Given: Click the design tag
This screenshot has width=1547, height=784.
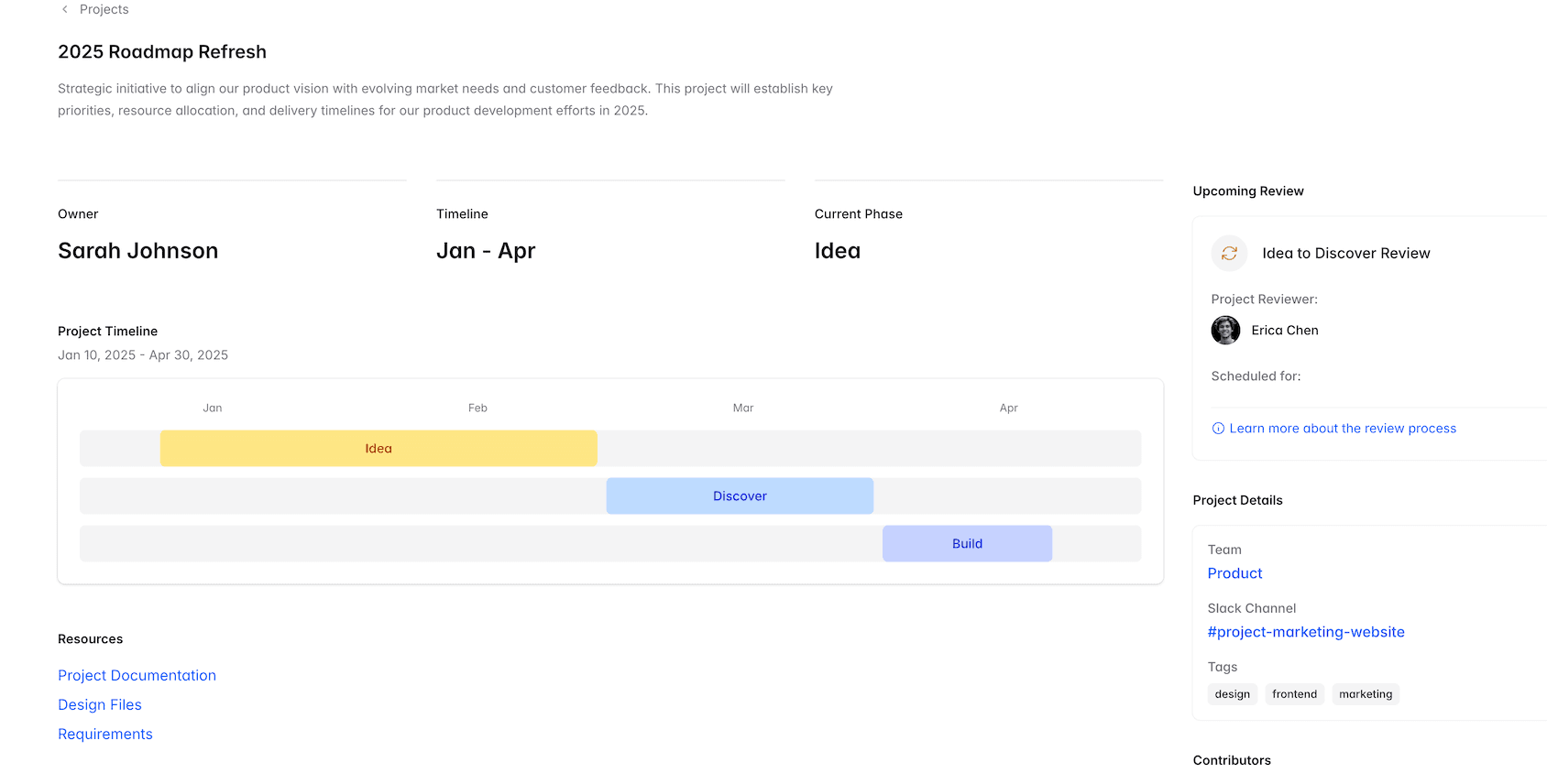Looking at the screenshot, I should (x=1232, y=694).
